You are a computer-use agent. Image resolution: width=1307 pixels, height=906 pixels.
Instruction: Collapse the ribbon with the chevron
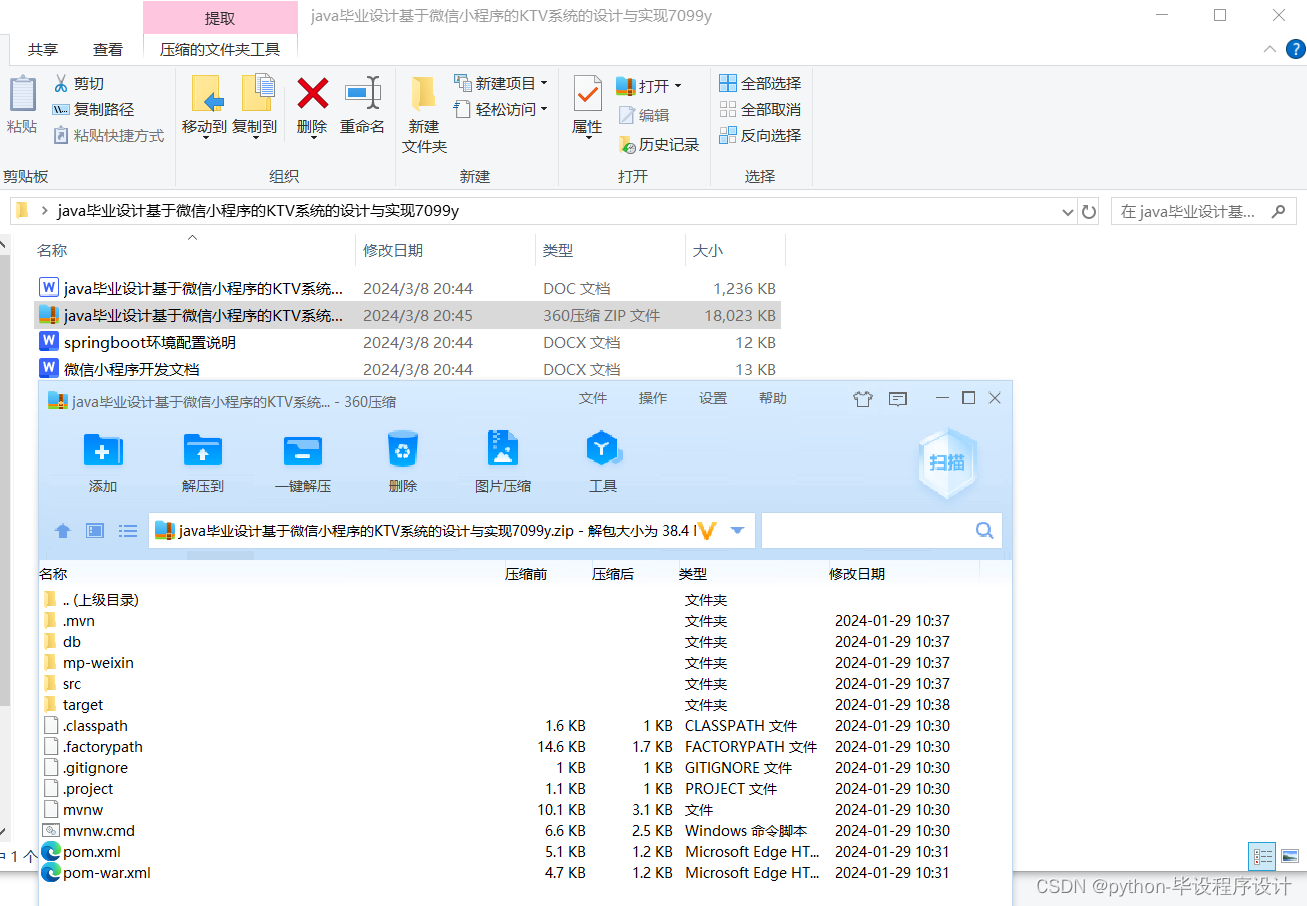pos(1269,49)
